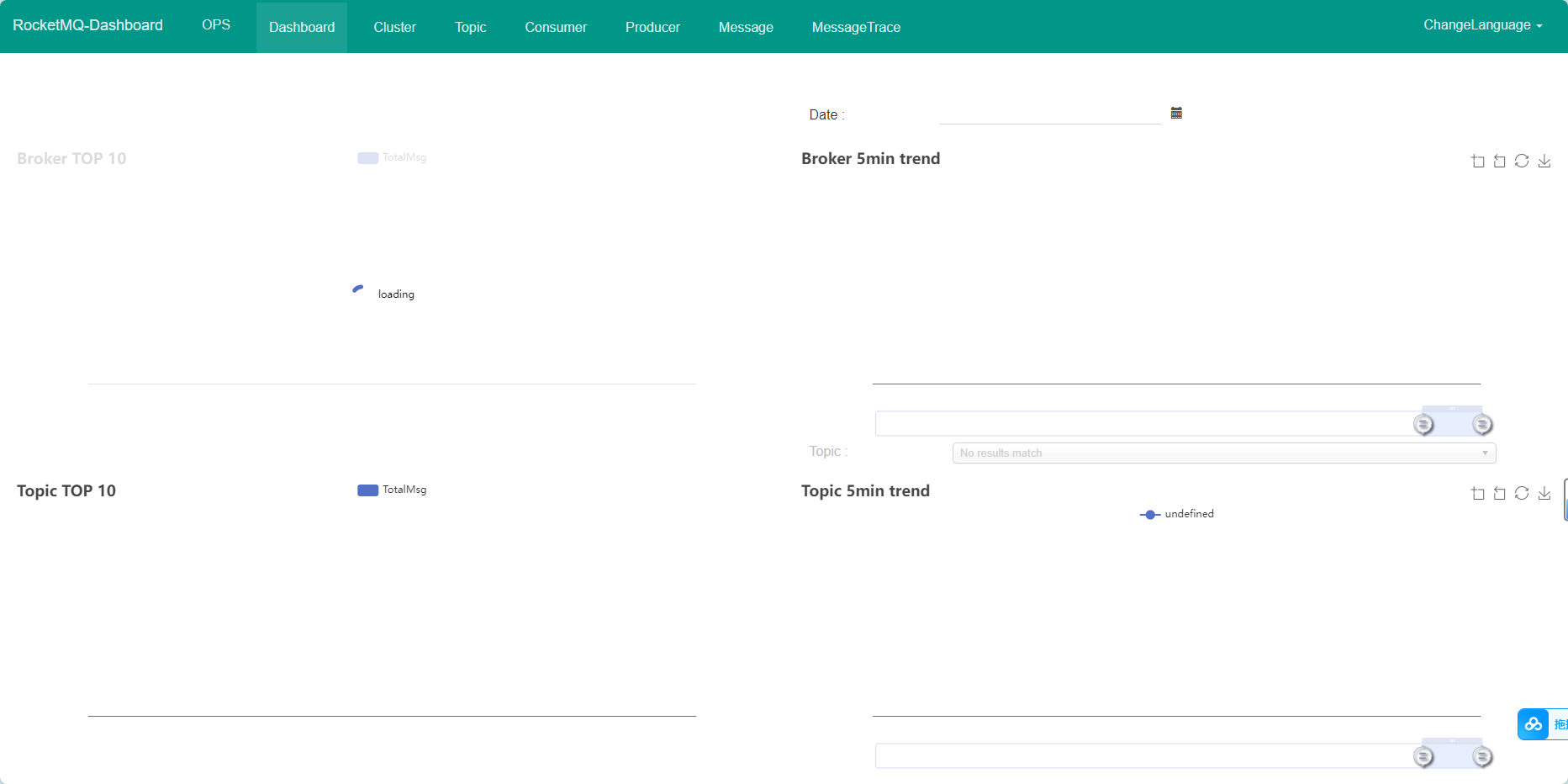Click the Broker 5min trend zoom slider track
The height and width of the screenshot is (784, 1568).
(x=1178, y=424)
